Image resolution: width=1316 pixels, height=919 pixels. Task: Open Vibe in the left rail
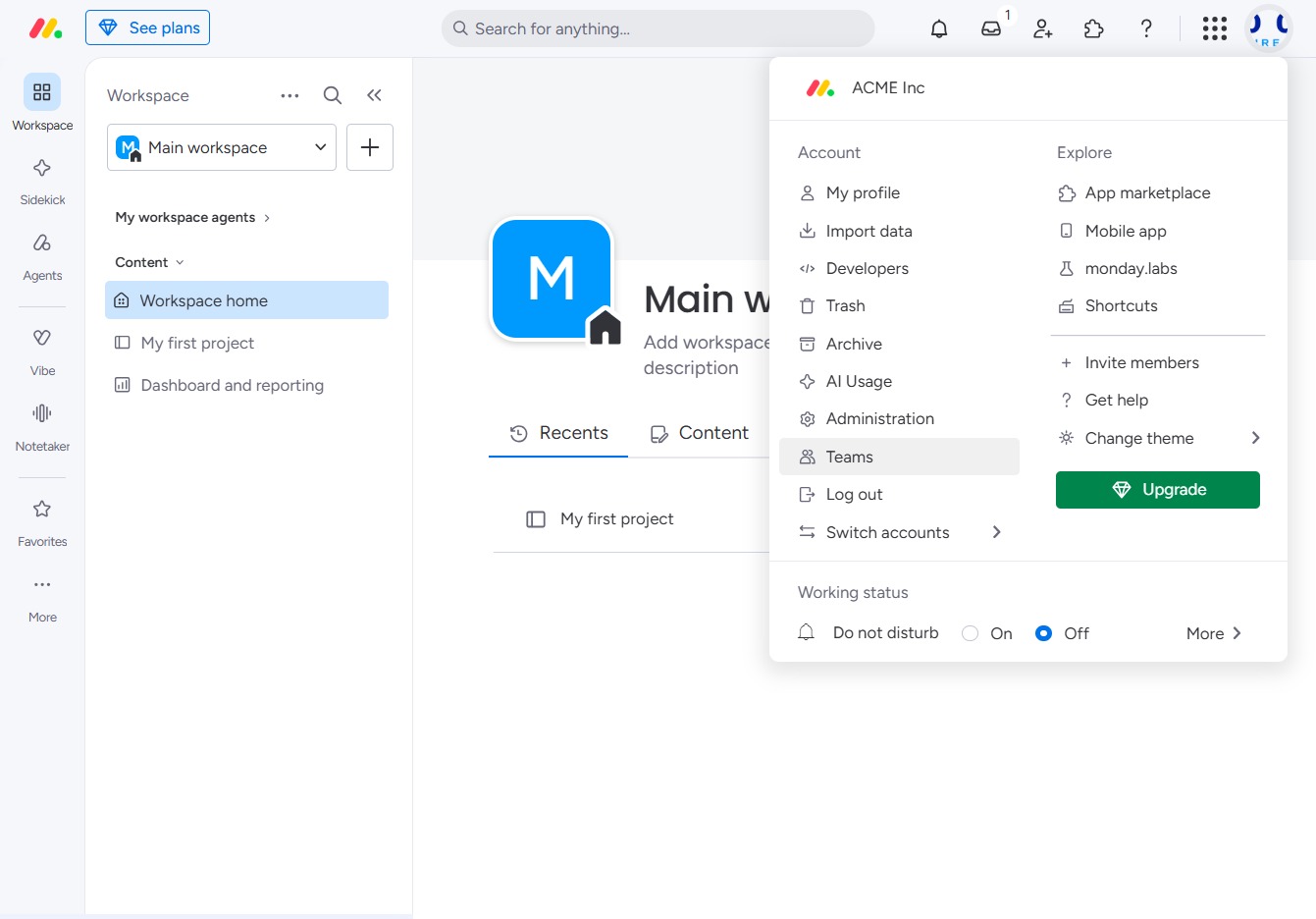tap(42, 350)
